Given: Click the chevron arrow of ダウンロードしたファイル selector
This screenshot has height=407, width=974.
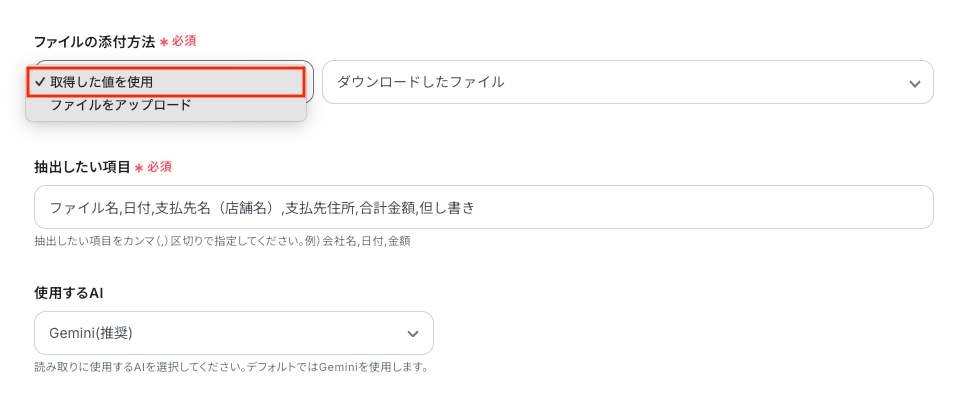Looking at the screenshot, I should pos(914,83).
